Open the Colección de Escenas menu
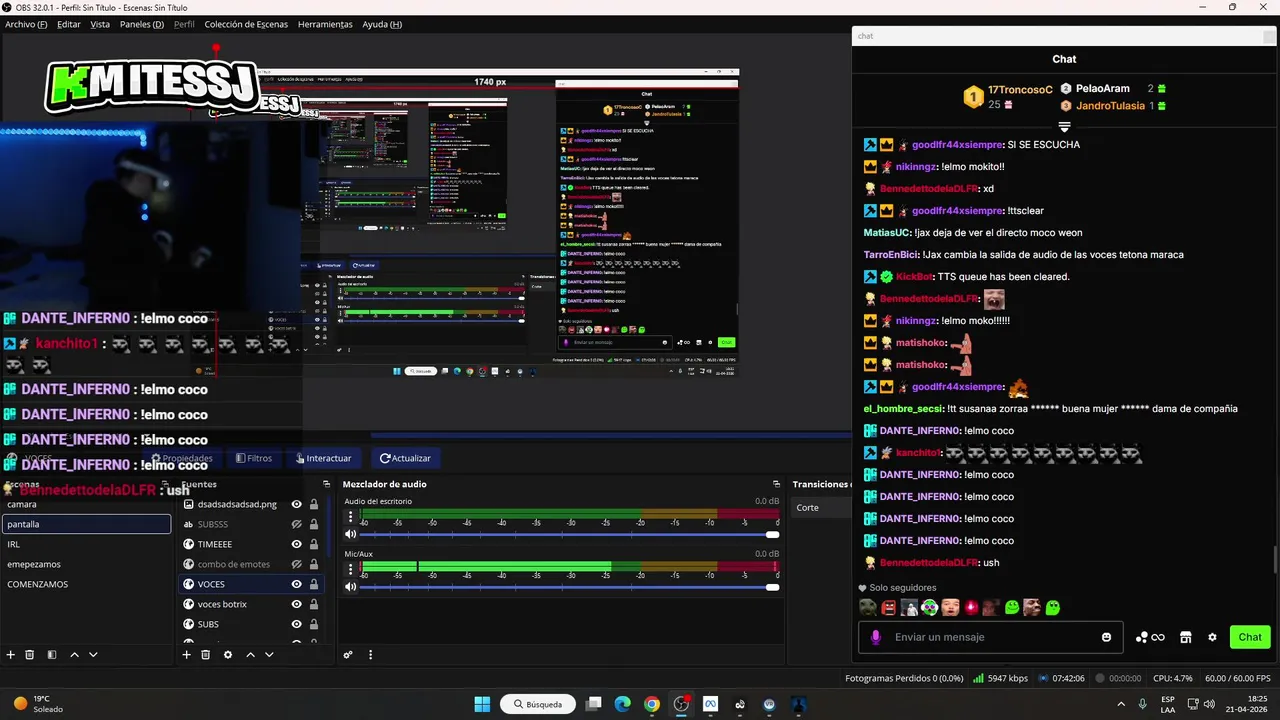Image resolution: width=1280 pixels, height=720 pixels. tap(246, 24)
